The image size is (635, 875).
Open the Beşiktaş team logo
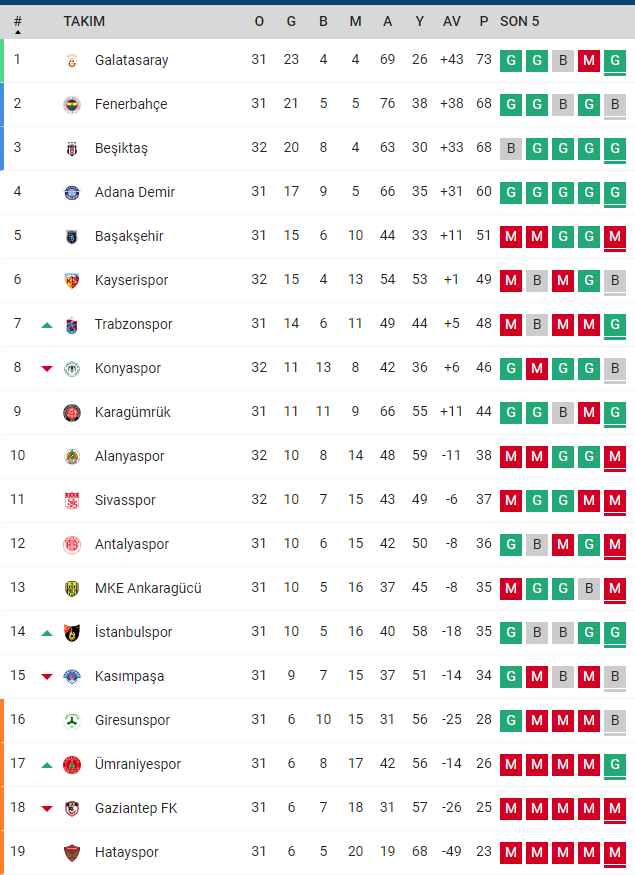[x=72, y=149]
